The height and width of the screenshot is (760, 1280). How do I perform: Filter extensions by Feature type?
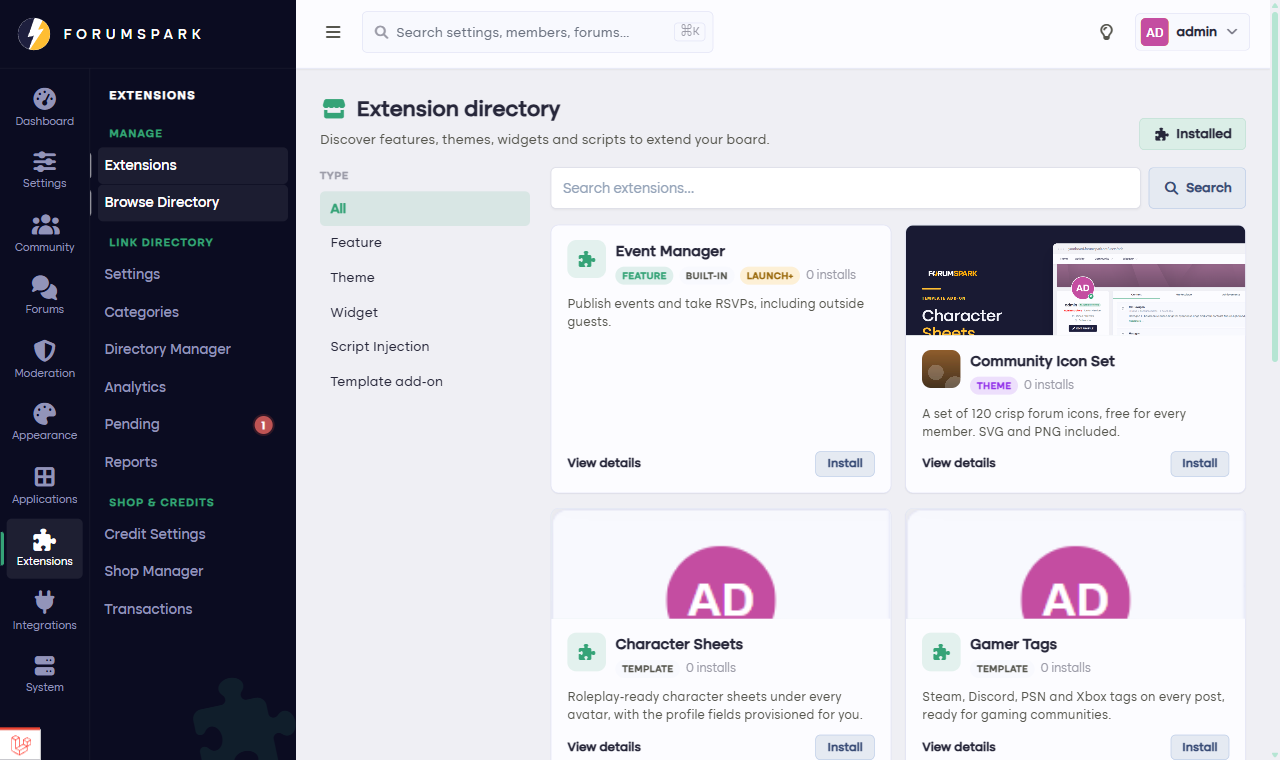point(425,243)
